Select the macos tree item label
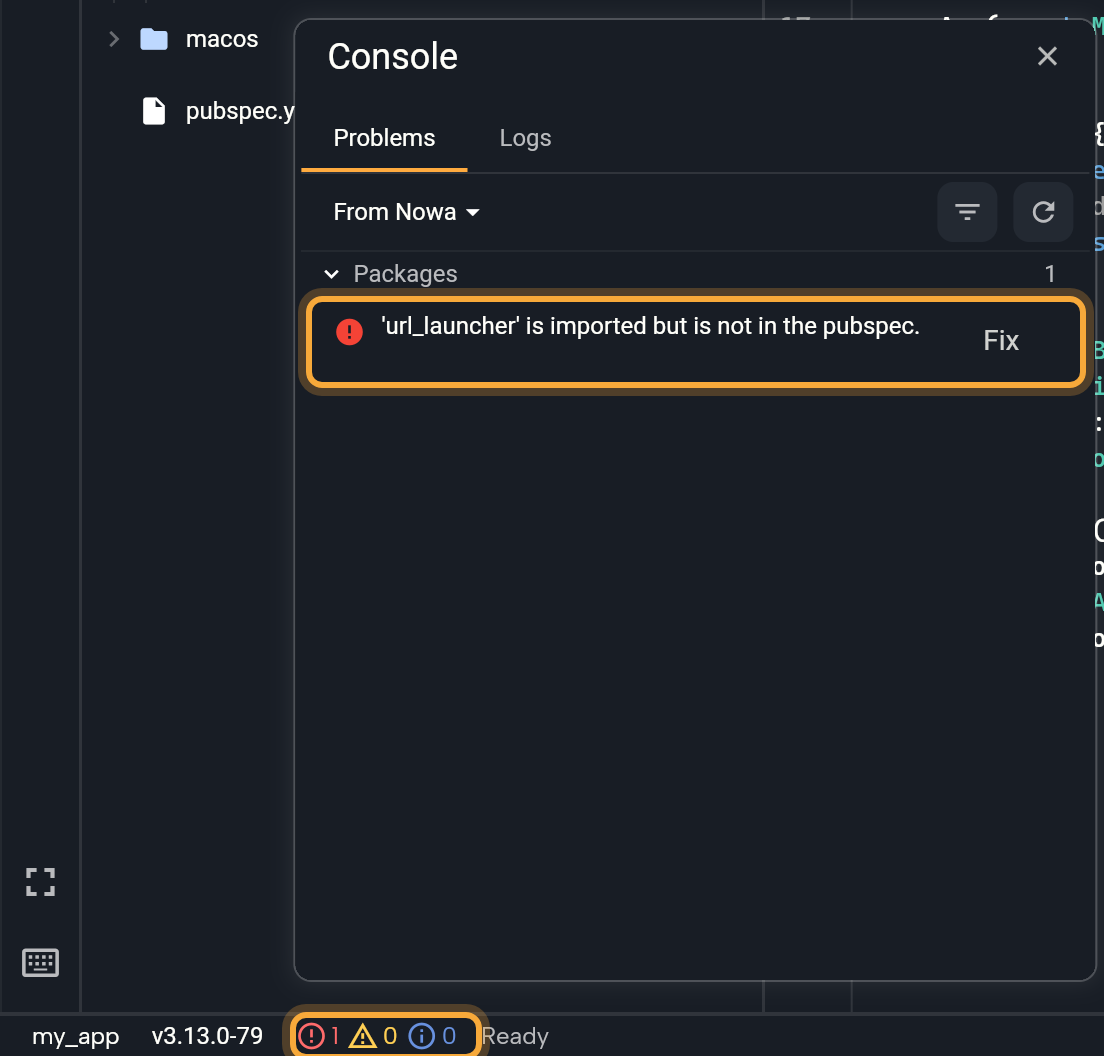This screenshot has width=1104, height=1056. [x=222, y=39]
